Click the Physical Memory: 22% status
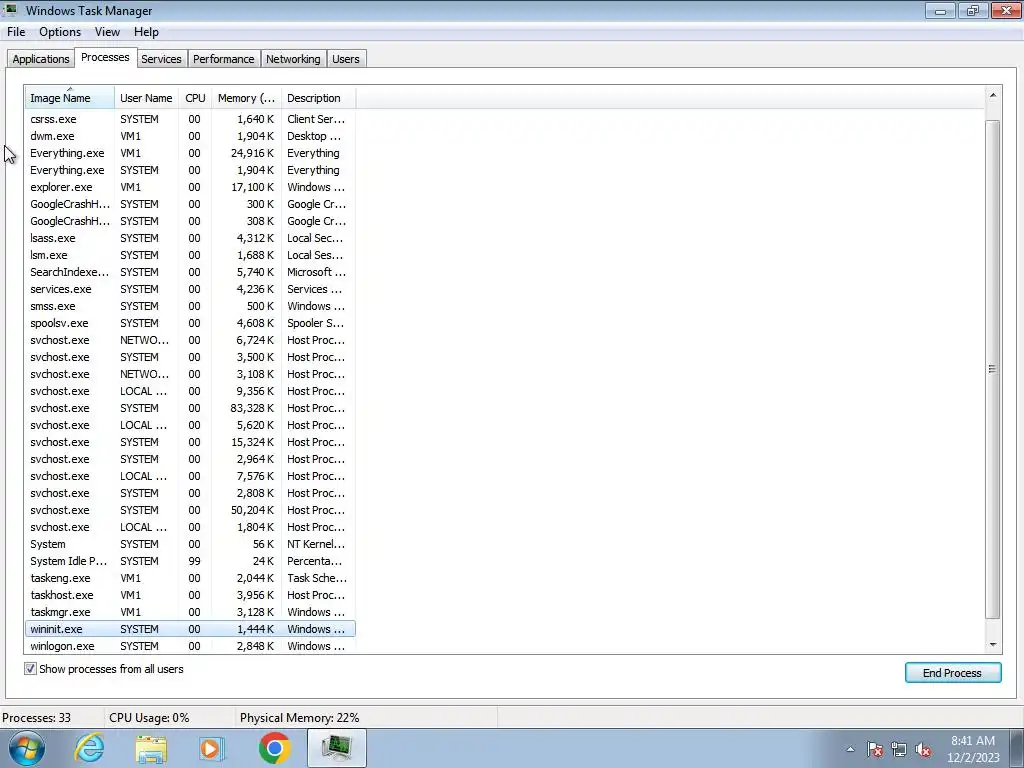 299,718
